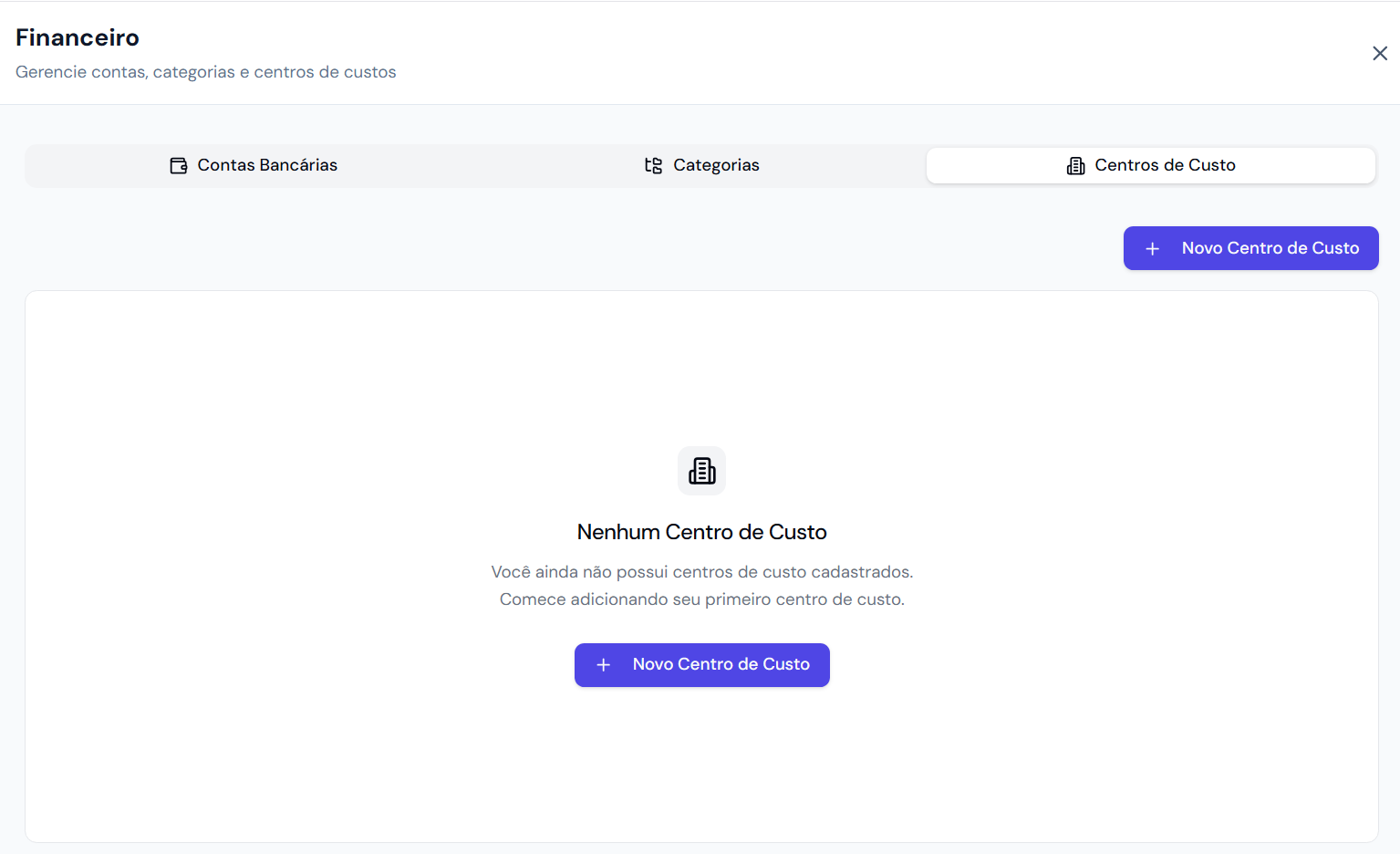
Task: Select the Centros de Custo tab
Action: pos(1151,165)
